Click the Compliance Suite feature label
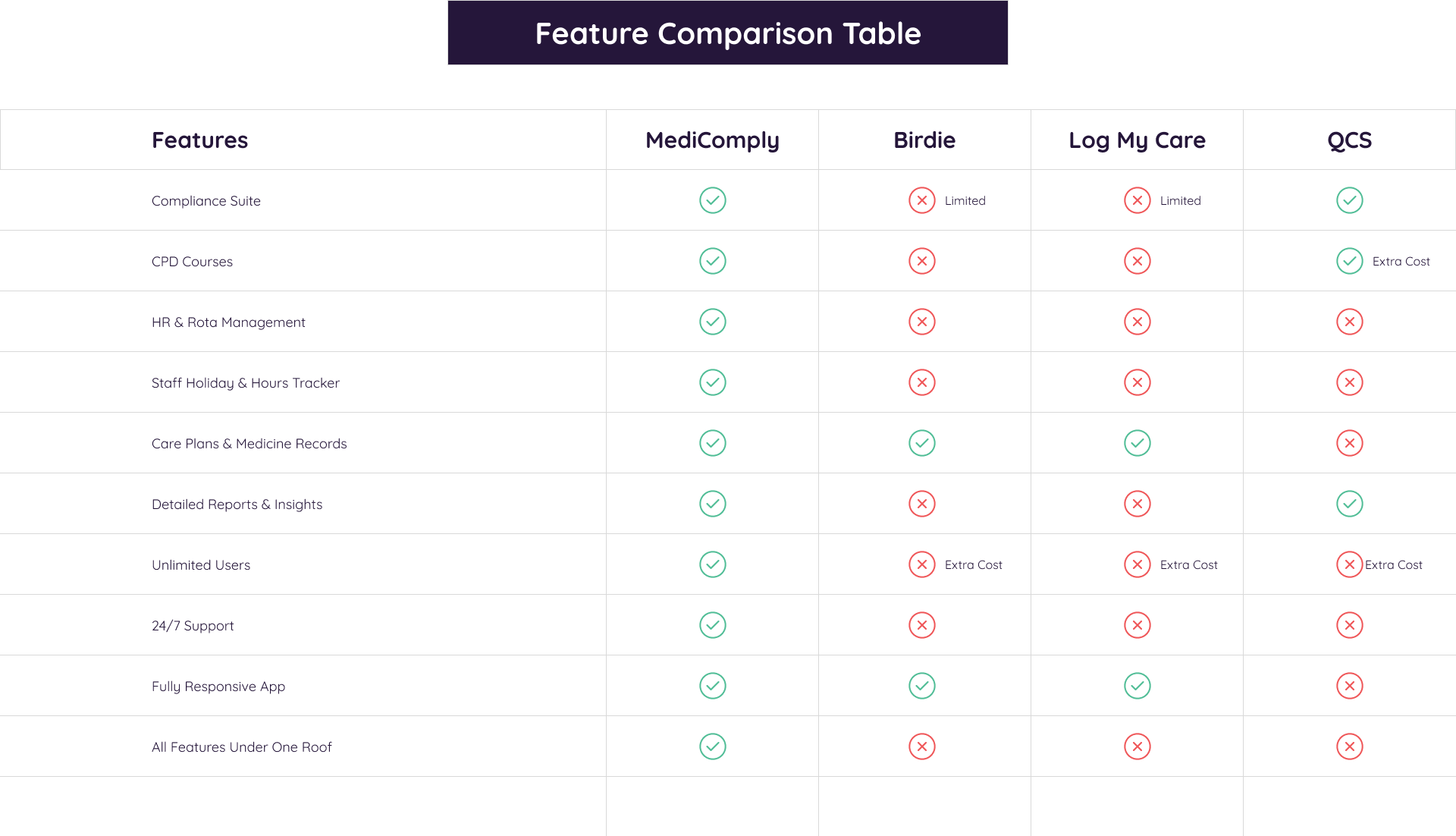The height and width of the screenshot is (836, 1456). coord(206,201)
